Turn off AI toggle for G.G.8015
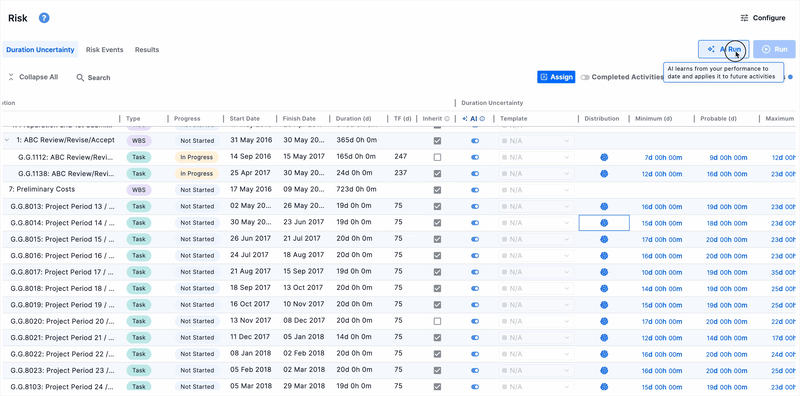 [475, 239]
